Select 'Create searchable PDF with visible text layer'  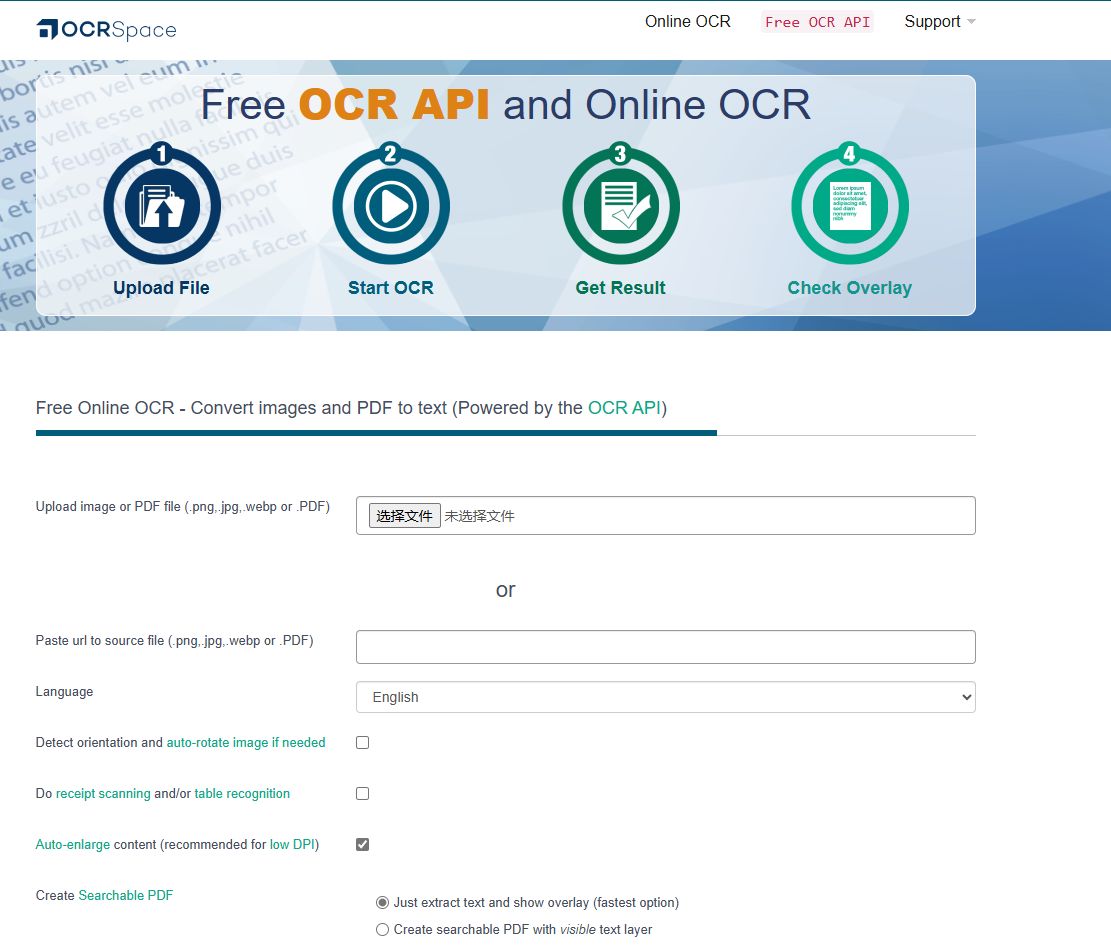383,930
